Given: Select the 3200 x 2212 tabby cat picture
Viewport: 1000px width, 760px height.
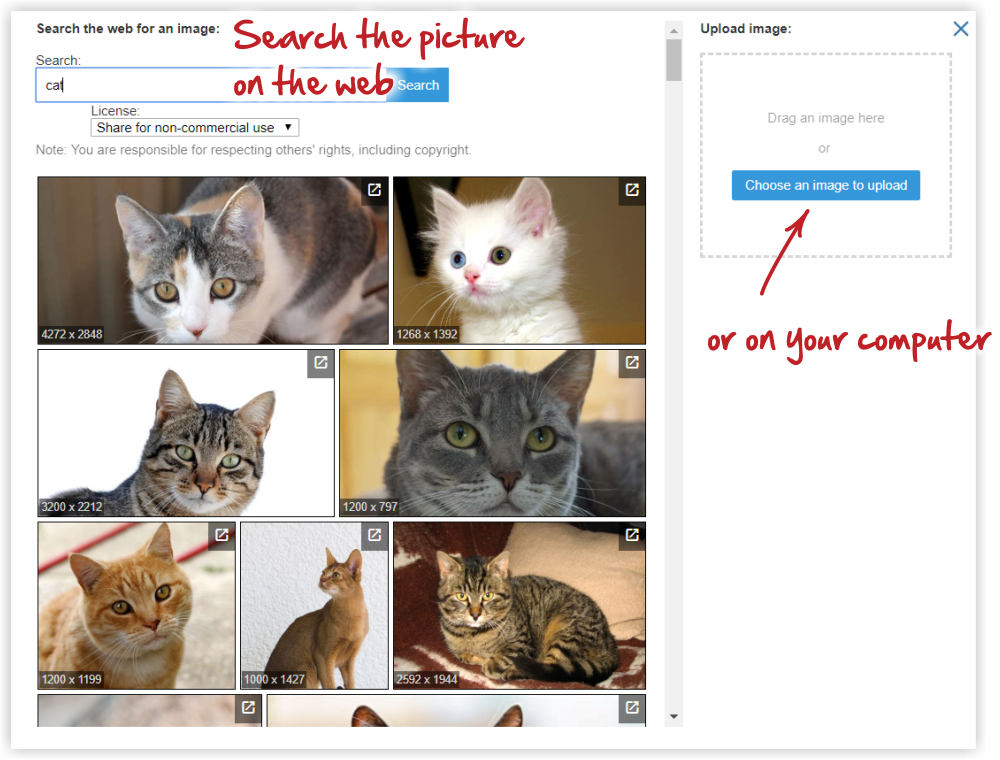Looking at the screenshot, I should (x=186, y=433).
